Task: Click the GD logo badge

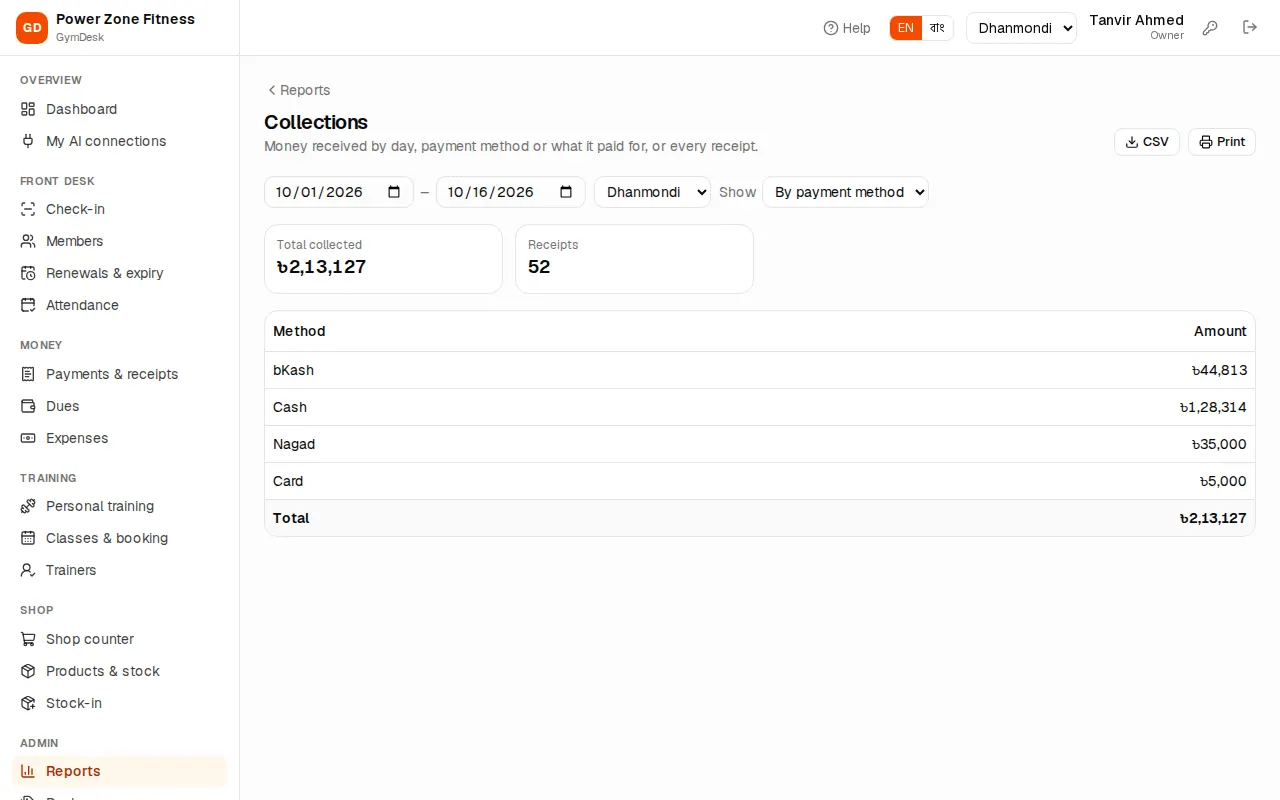Action: (x=32, y=28)
